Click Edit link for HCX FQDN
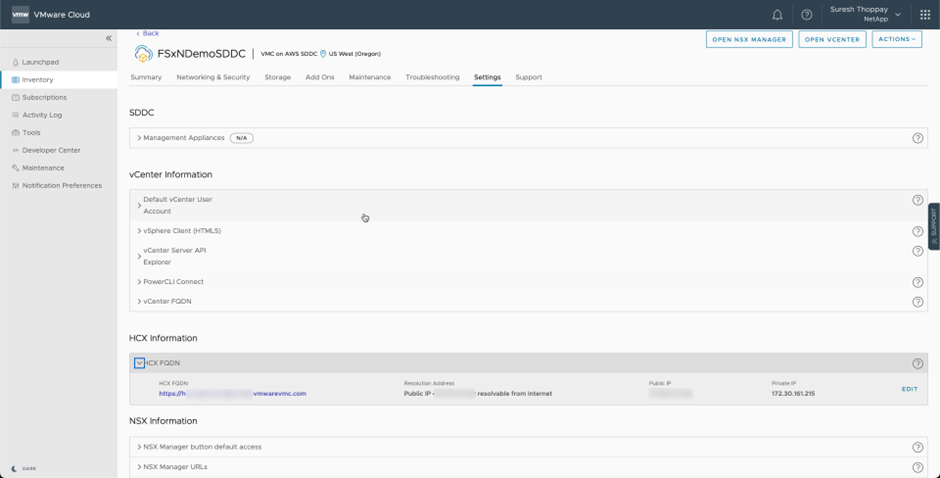Screen dimensions: 940x478 click(909, 389)
